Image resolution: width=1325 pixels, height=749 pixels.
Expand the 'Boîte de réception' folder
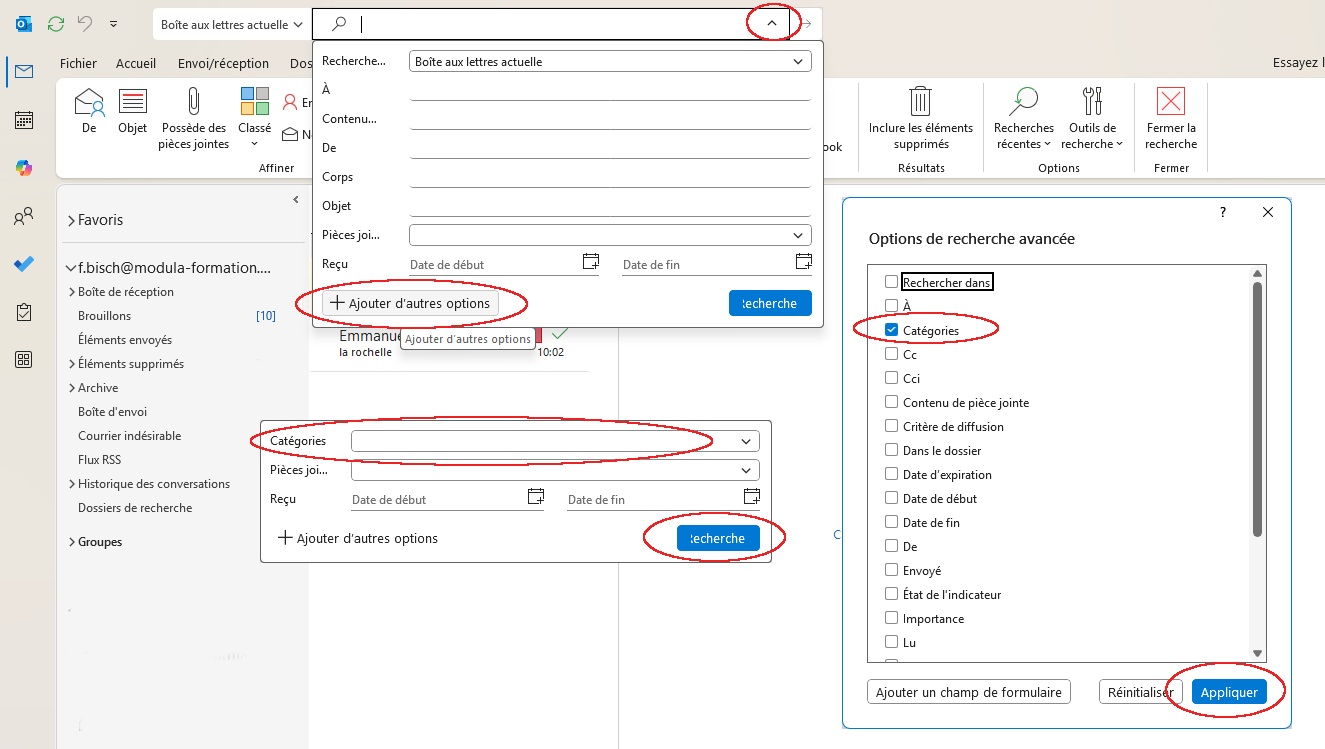[x=72, y=292]
